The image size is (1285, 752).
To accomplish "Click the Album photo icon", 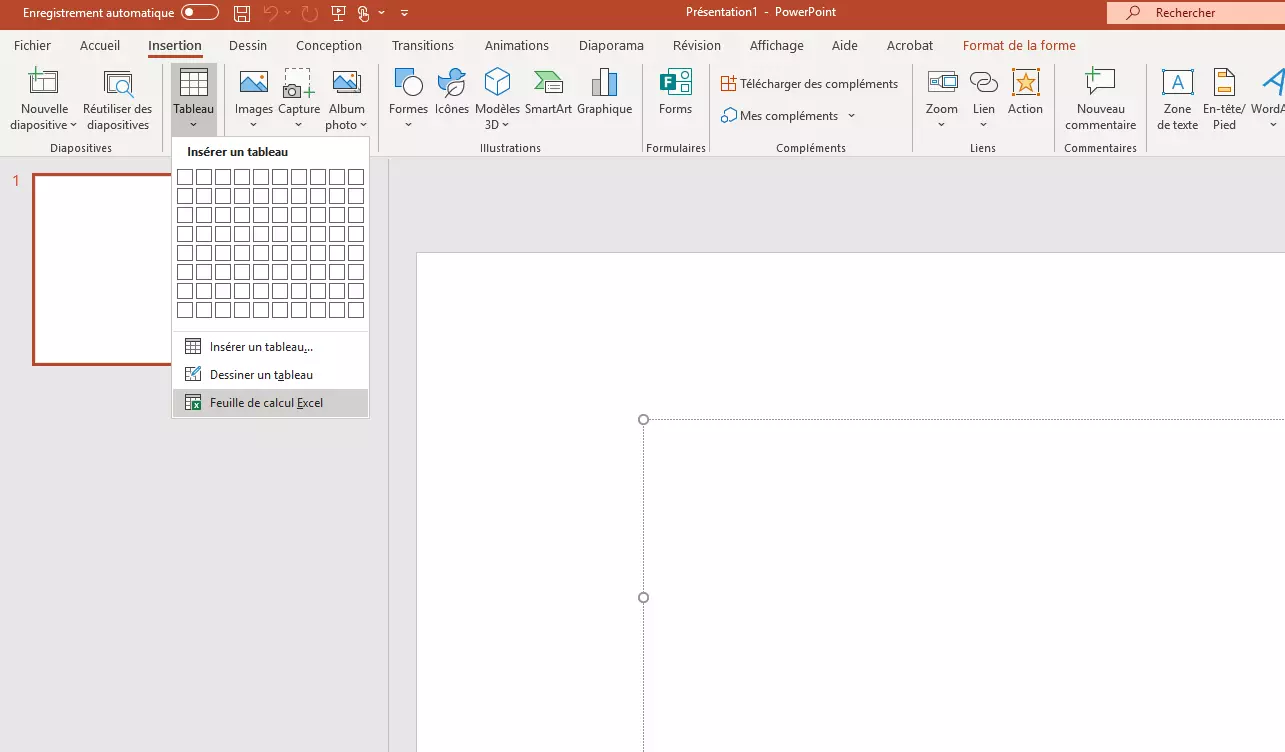I will (347, 82).
